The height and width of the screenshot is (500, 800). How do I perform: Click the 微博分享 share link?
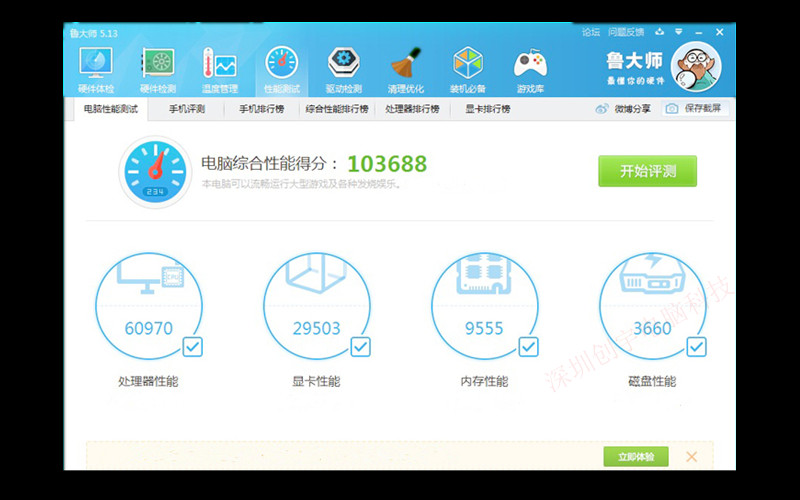point(633,109)
